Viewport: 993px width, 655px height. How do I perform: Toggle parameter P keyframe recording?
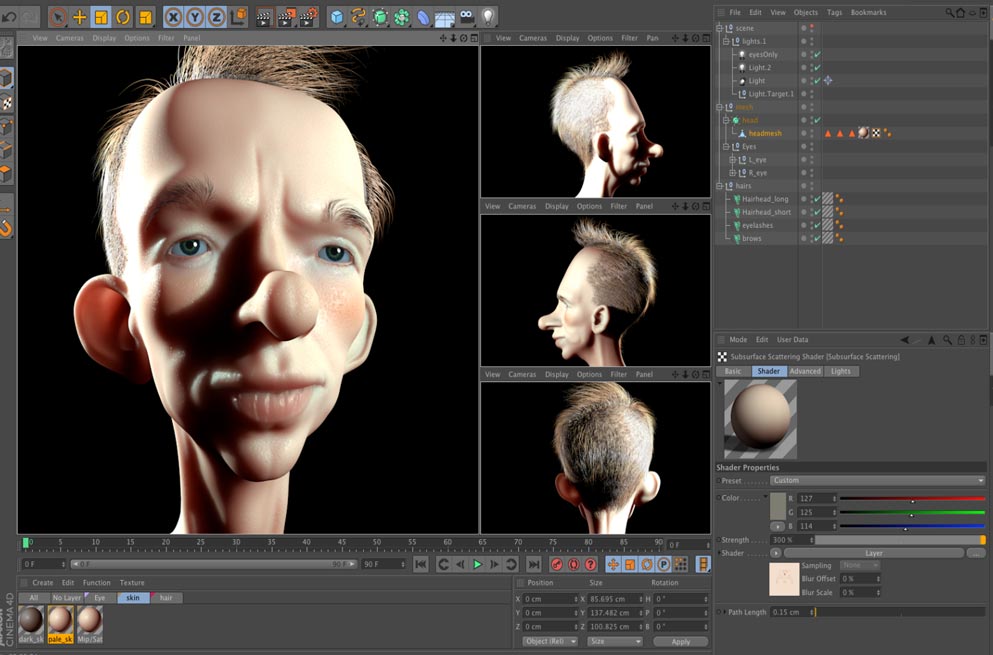[663, 564]
